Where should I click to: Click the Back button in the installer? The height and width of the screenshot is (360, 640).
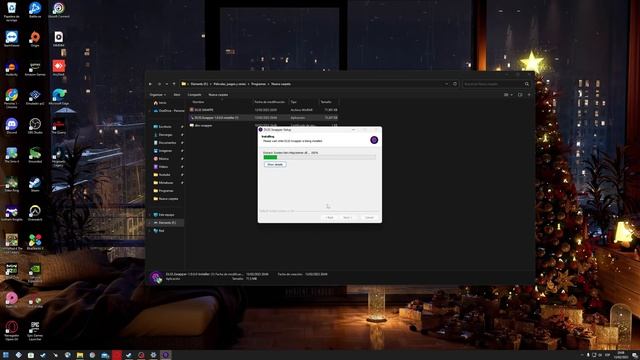click(330, 218)
